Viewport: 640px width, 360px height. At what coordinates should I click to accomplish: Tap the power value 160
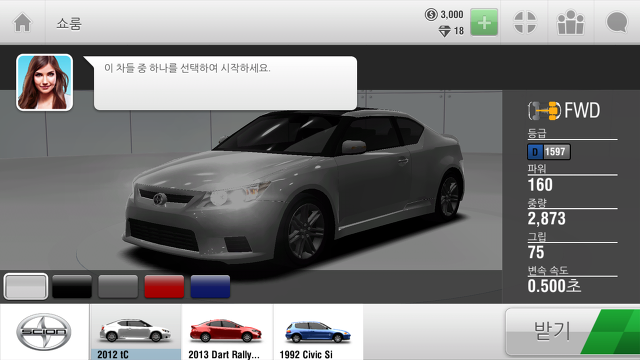(540, 185)
